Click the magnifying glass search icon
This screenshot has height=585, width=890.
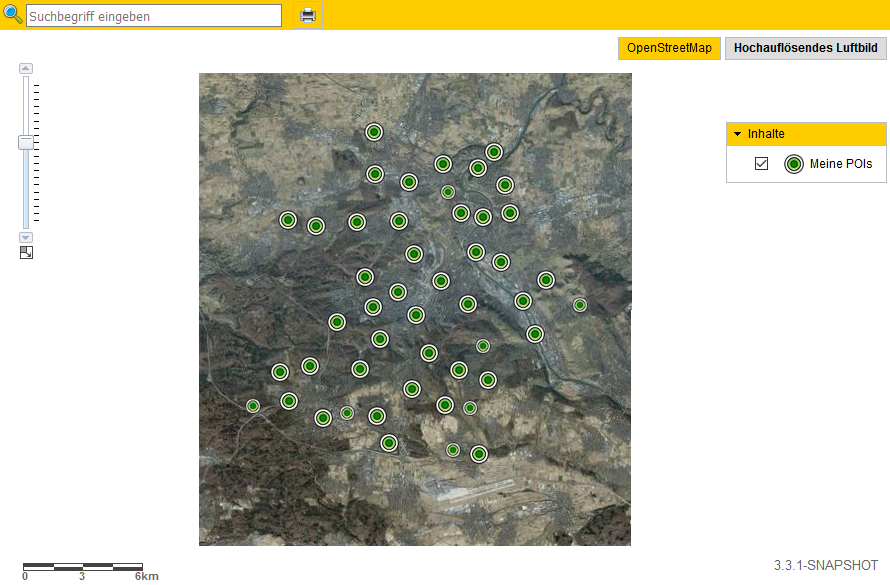pyautogui.click(x=12, y=14)
